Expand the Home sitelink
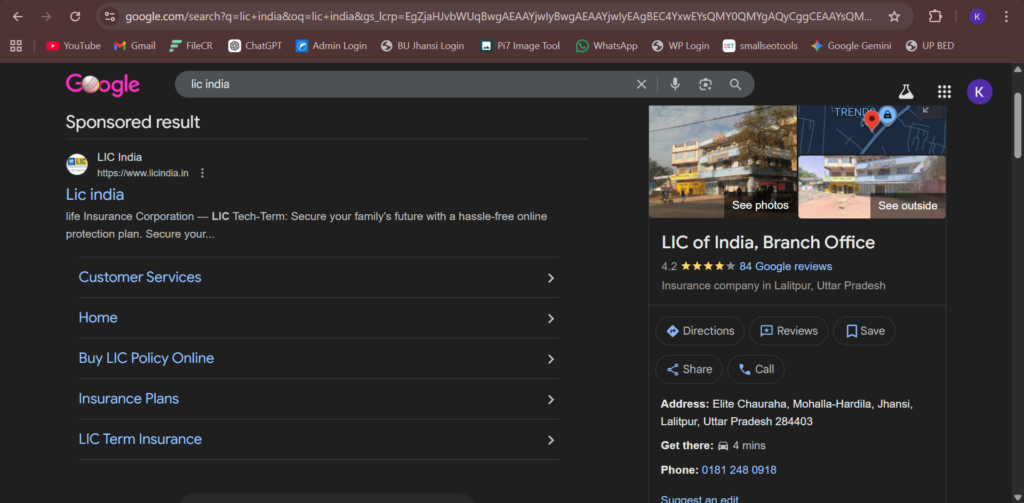Image resolution: width=1024 pixels, height=503 pixels. 319,318
